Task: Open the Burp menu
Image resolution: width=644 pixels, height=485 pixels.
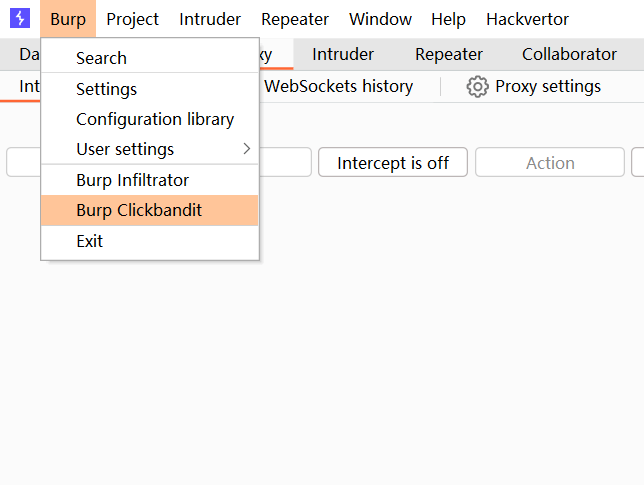Action: pos(68,19)
